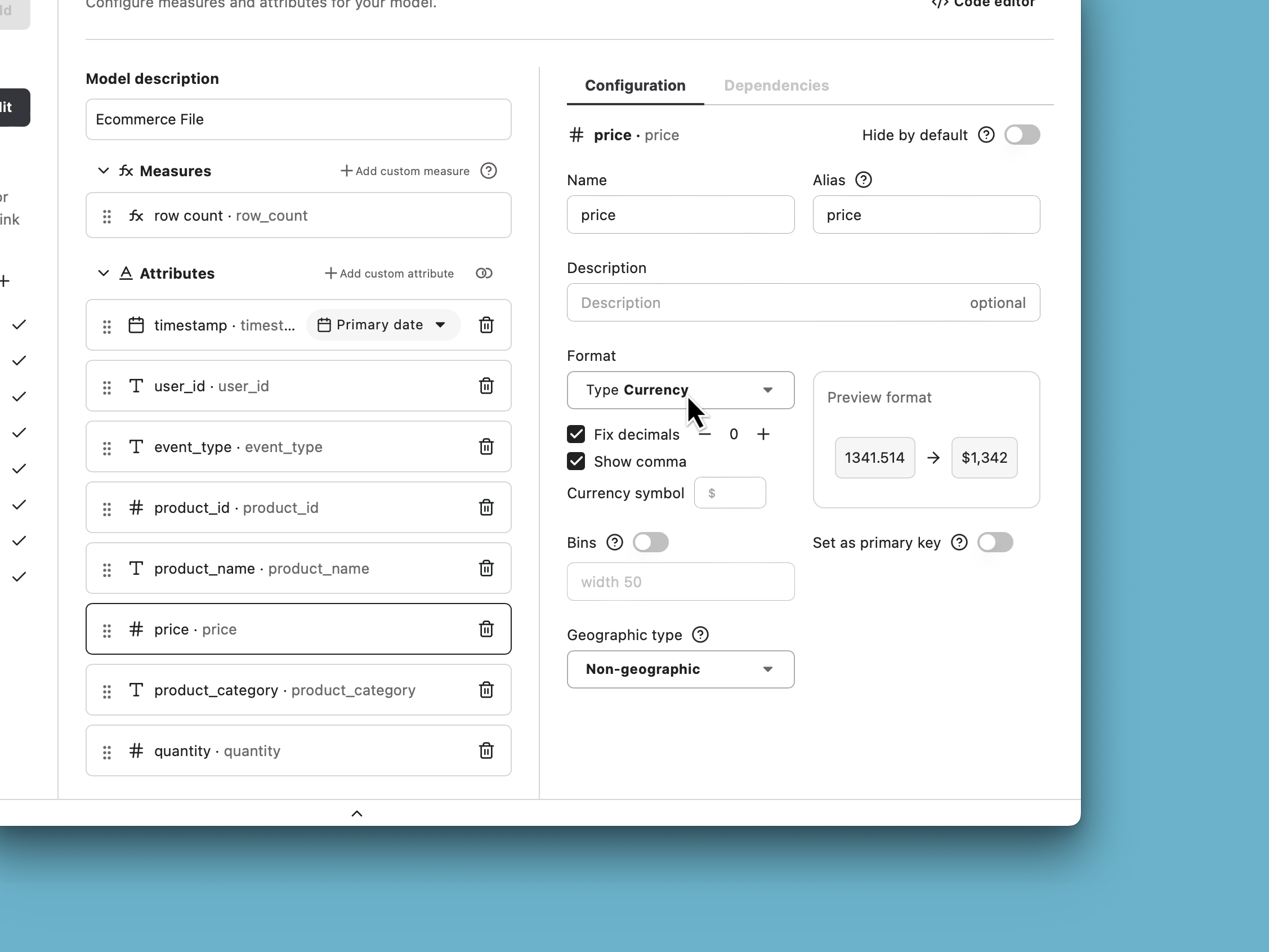Click Add custom measure
This screenshot has width=1269, height=952.
coord(404,171)
